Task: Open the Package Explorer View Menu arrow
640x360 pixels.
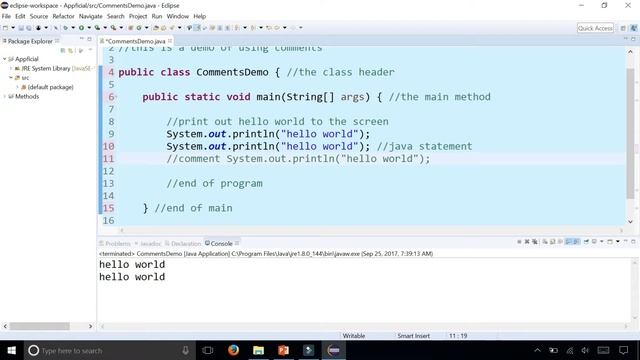Action: coord(90,50)
